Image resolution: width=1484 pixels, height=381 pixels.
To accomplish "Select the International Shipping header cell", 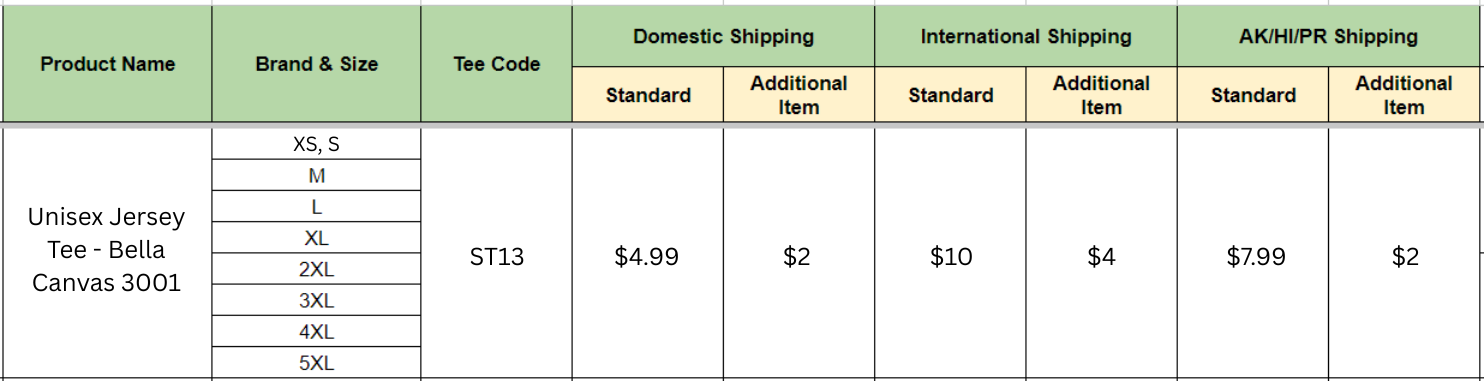I will (1026, 37).
